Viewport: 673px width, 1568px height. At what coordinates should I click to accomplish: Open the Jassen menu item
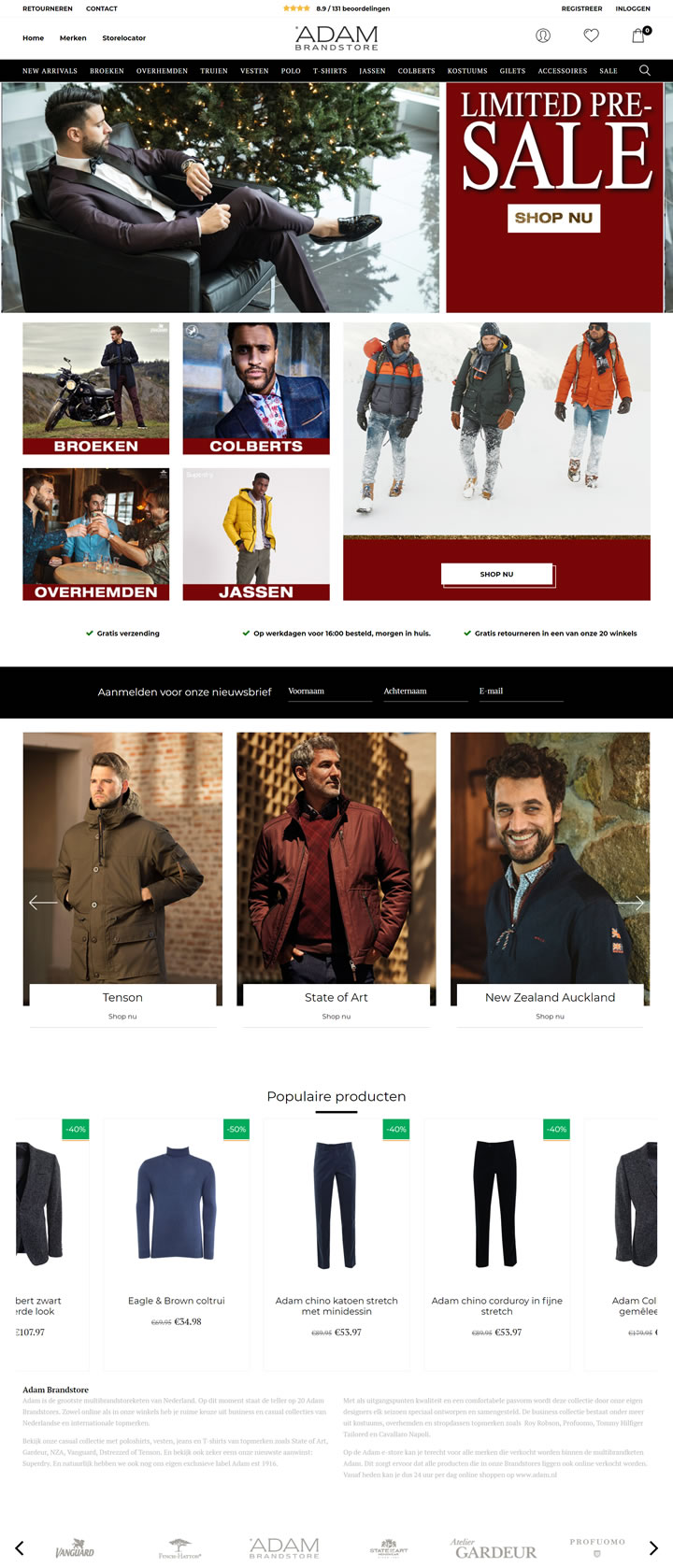[x=372, y=71]
